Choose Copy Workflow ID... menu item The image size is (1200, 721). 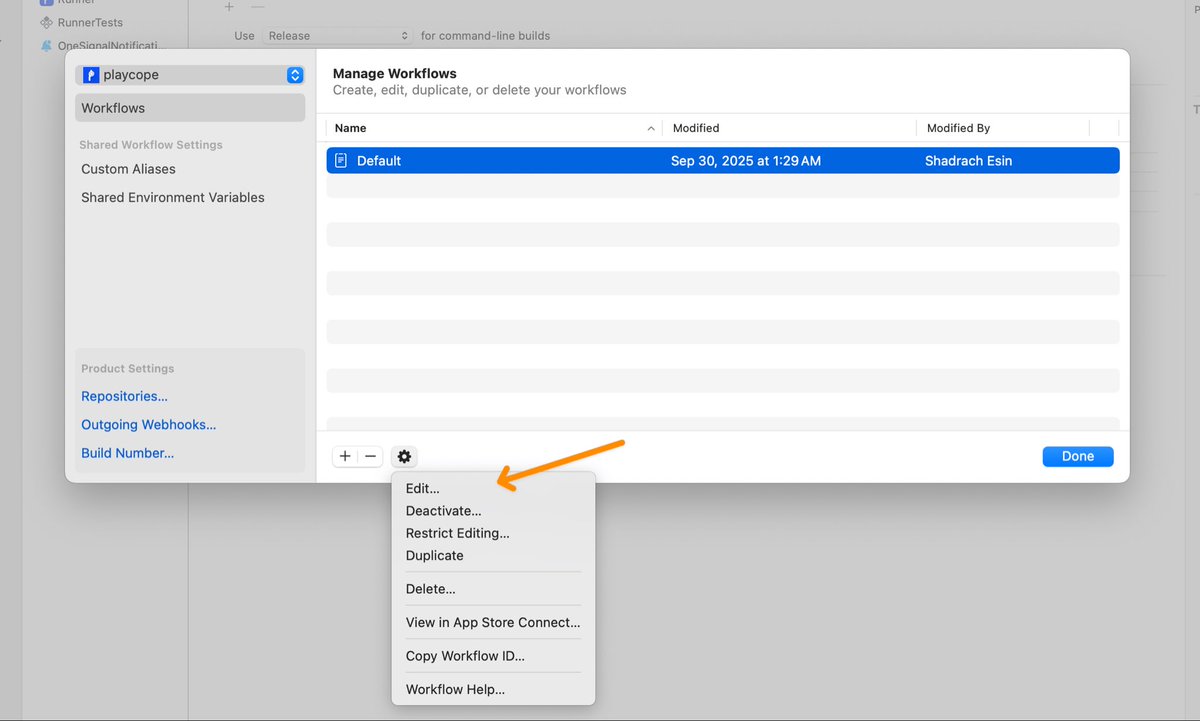[x=493, y=656]
